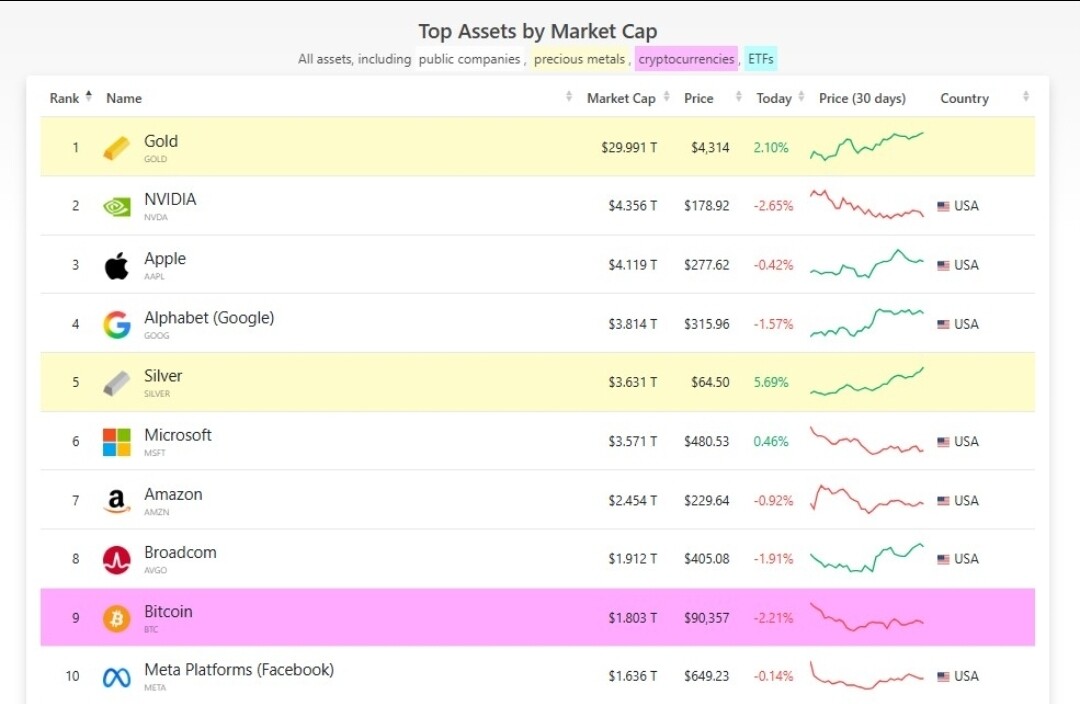Filter by public companies tag
The height and width of the screenshot is (704, 1080).
469,59
